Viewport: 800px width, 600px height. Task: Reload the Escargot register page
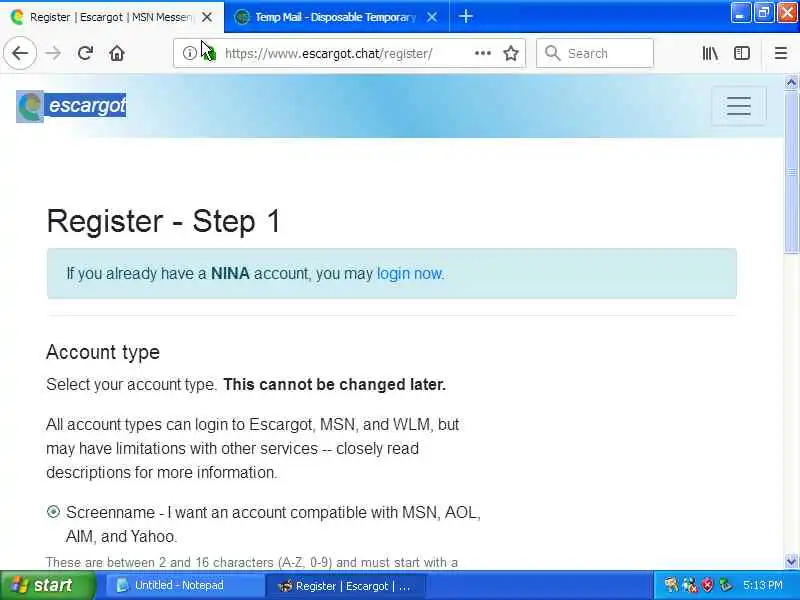[85, 53]
